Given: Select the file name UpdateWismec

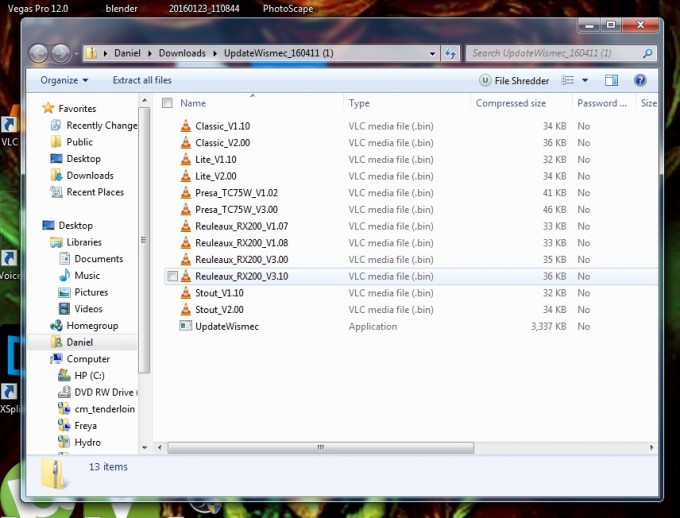Looking at the screenshot, I should (227, 326).
